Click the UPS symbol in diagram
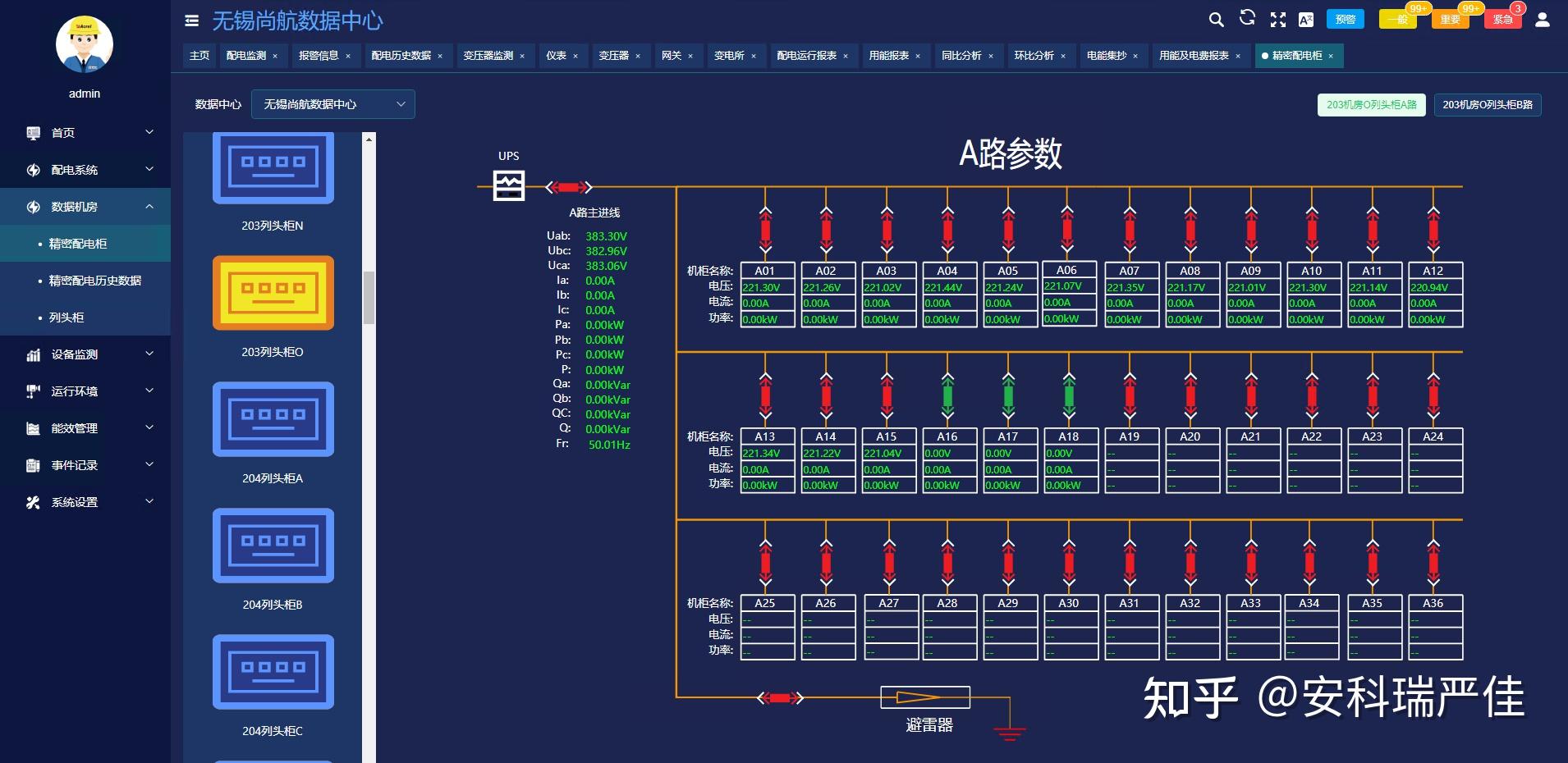This screenshot has width=1568, height=763. tap(508, 185)
